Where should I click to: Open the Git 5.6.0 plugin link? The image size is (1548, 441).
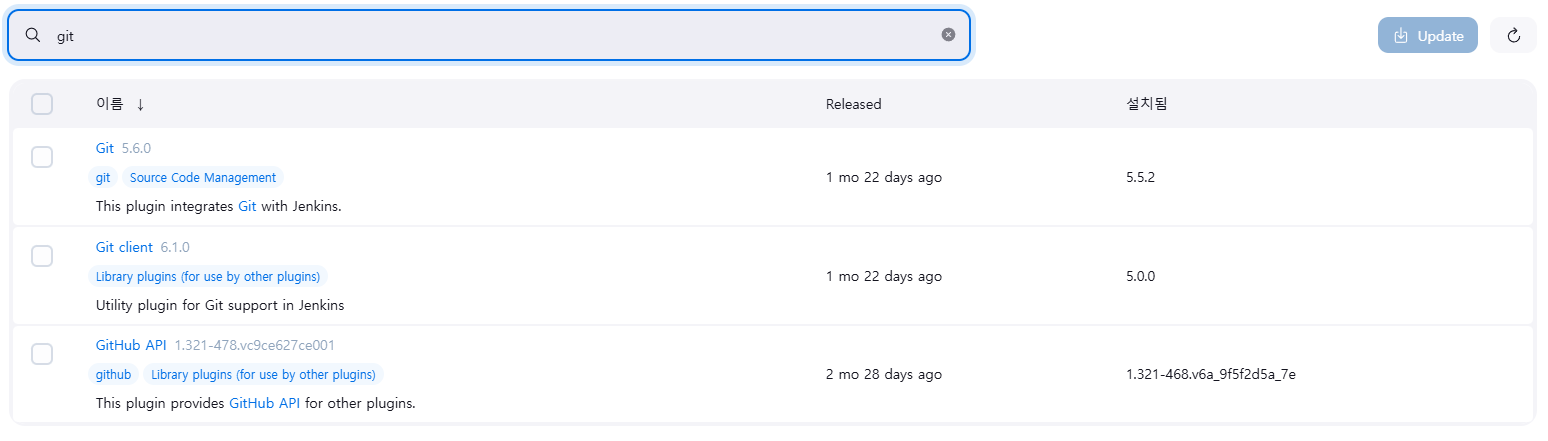(x=105, y=148)
